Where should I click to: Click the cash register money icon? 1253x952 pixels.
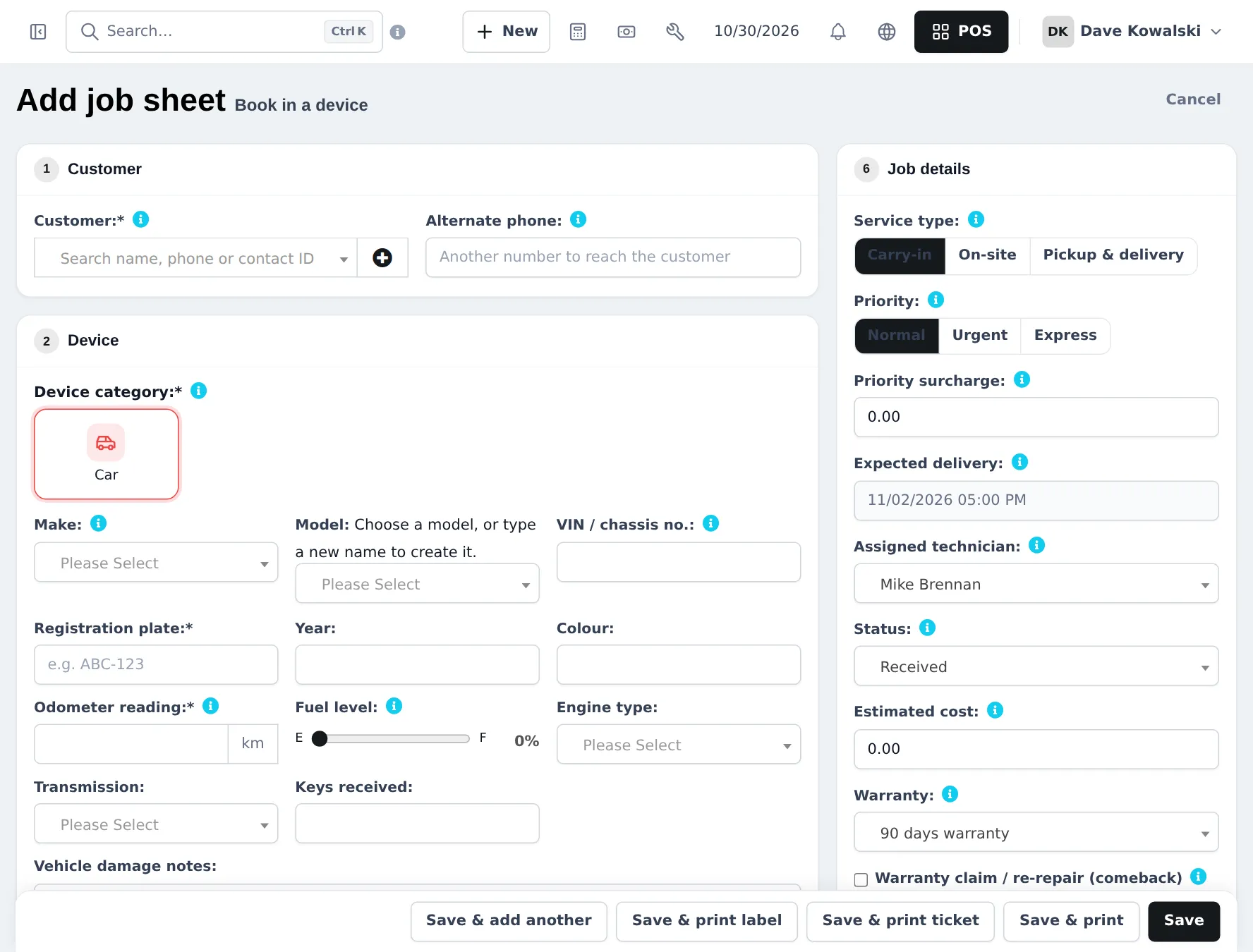626,32
